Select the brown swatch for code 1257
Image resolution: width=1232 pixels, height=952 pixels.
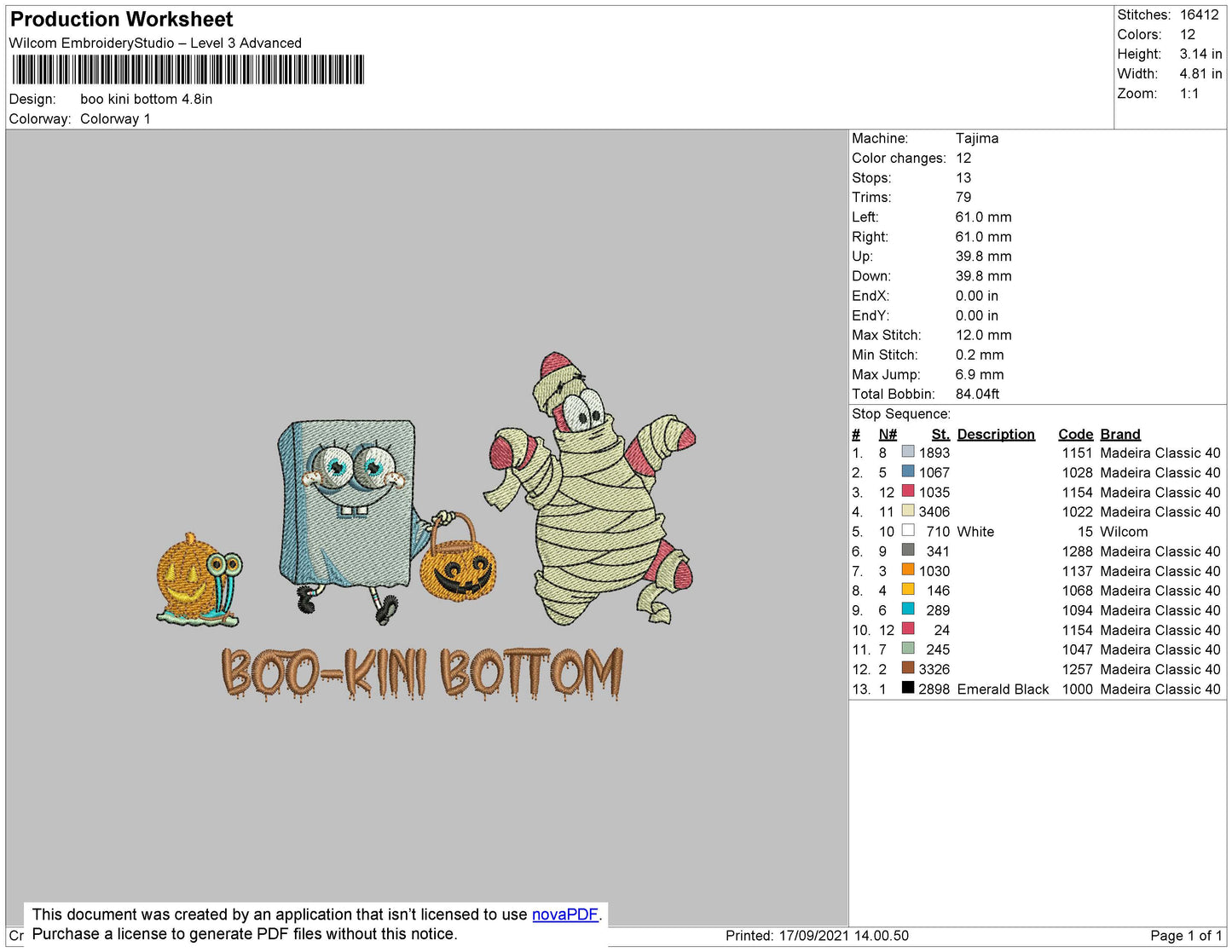(908, 668)
